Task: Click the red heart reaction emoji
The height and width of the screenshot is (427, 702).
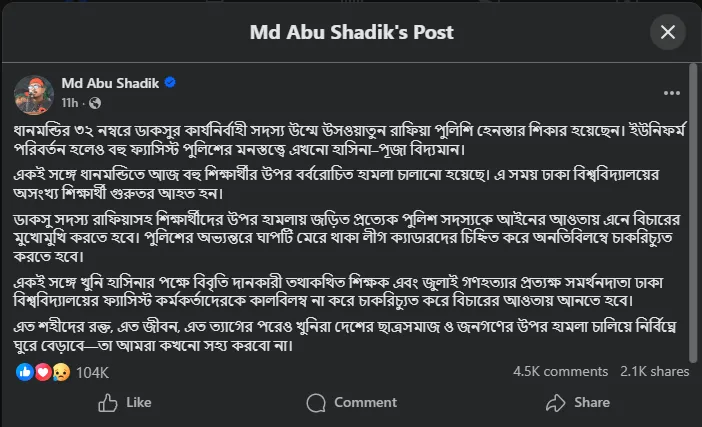Action: click(x=42, y=372)
